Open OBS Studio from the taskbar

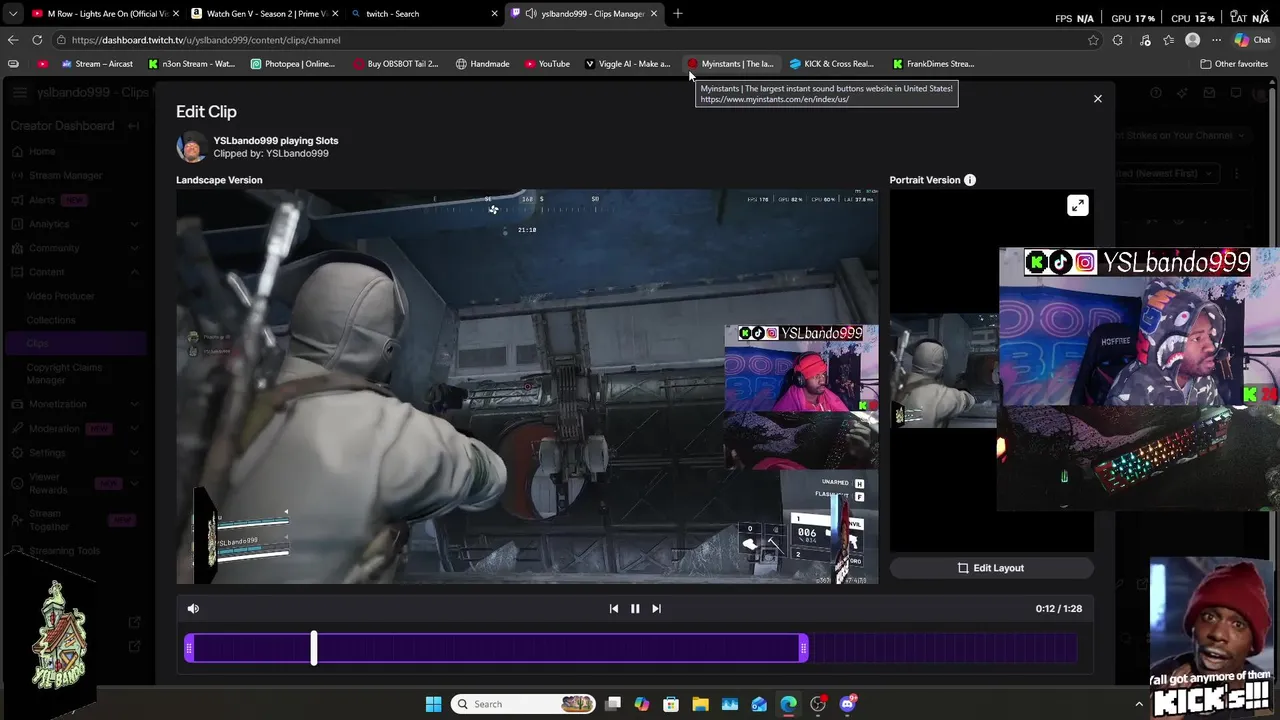pos(818,704)
